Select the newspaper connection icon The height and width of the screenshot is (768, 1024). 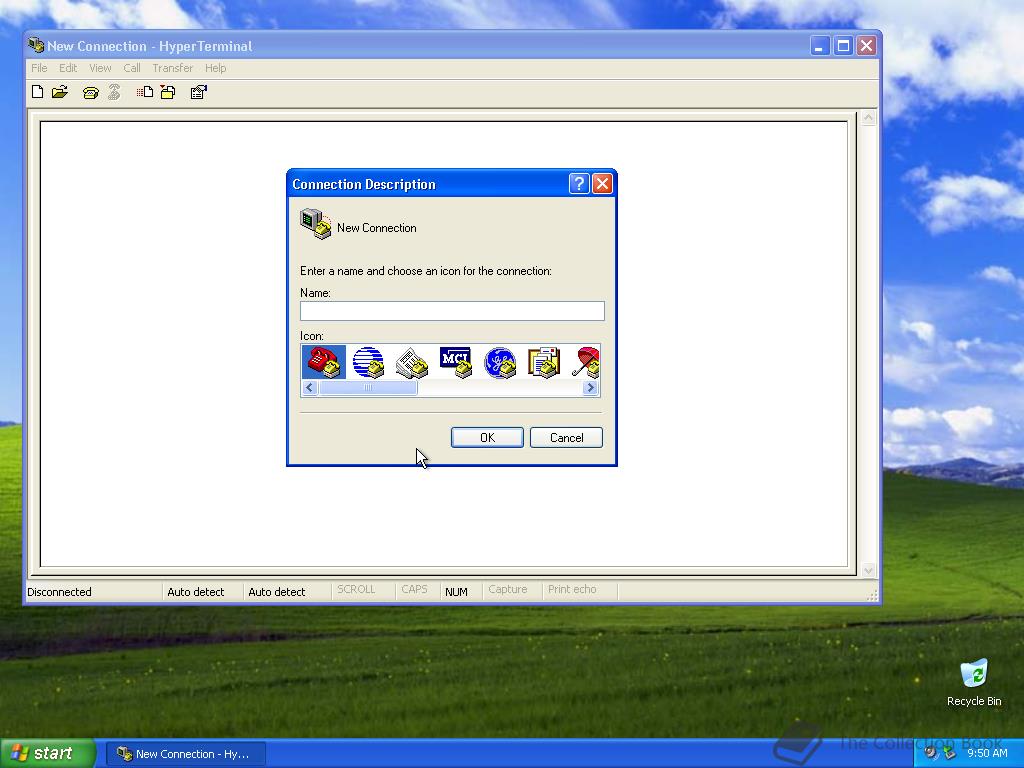tap(412, 362)
